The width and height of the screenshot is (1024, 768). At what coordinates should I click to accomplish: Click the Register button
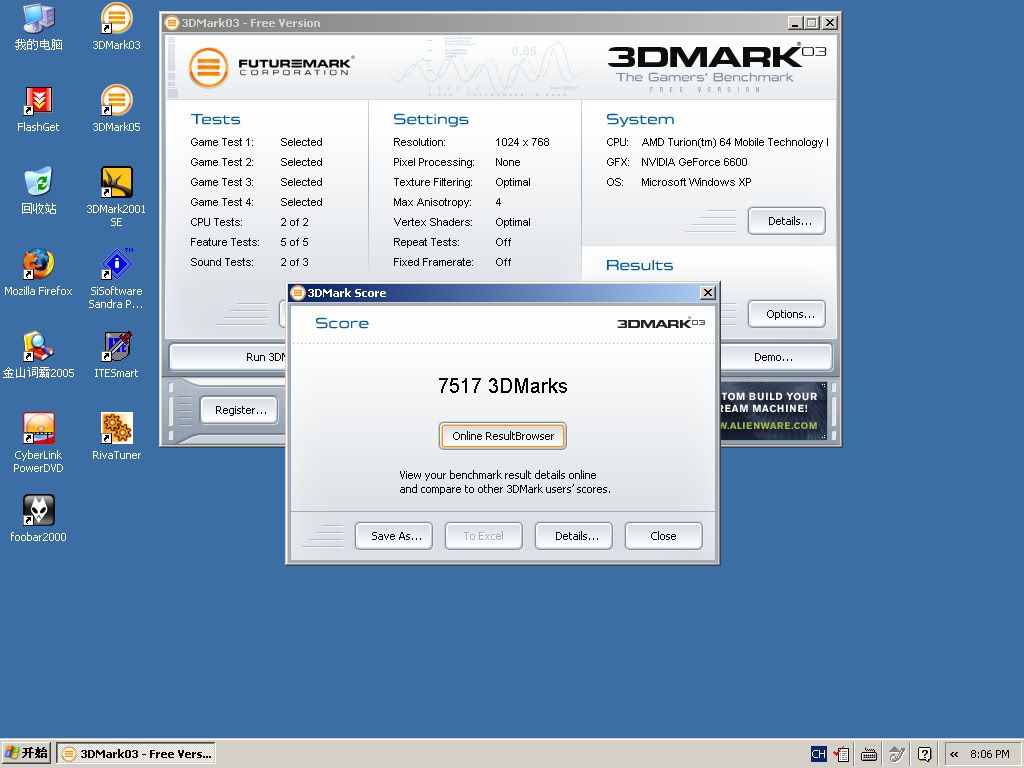pyautogui.click(x=241, y=410)
